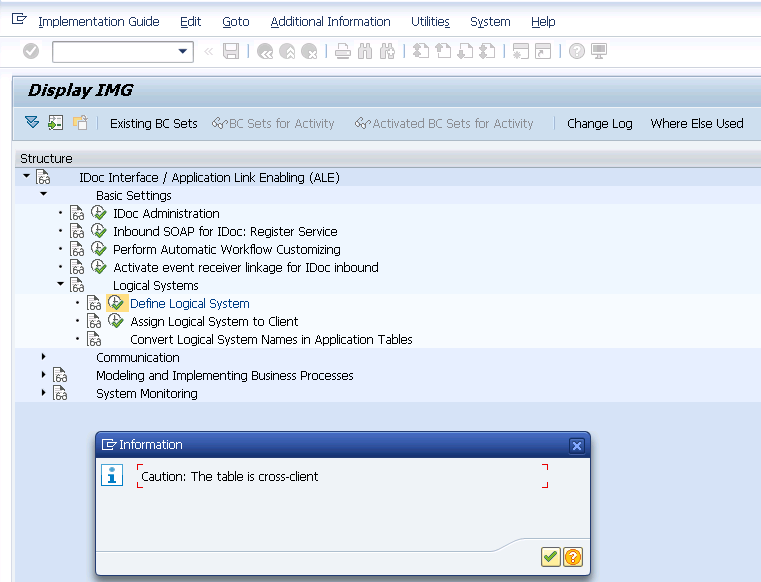Click the Cancel toolbar icon
The height and width of the screenshot is (582, 761).
(310, 51)
